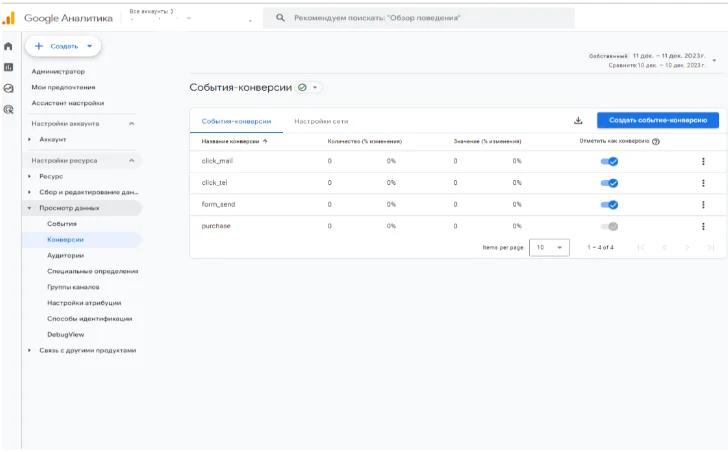The image size is (728, 452).
Task: Open more options for purchase row
Action: [x=703, y=226]
